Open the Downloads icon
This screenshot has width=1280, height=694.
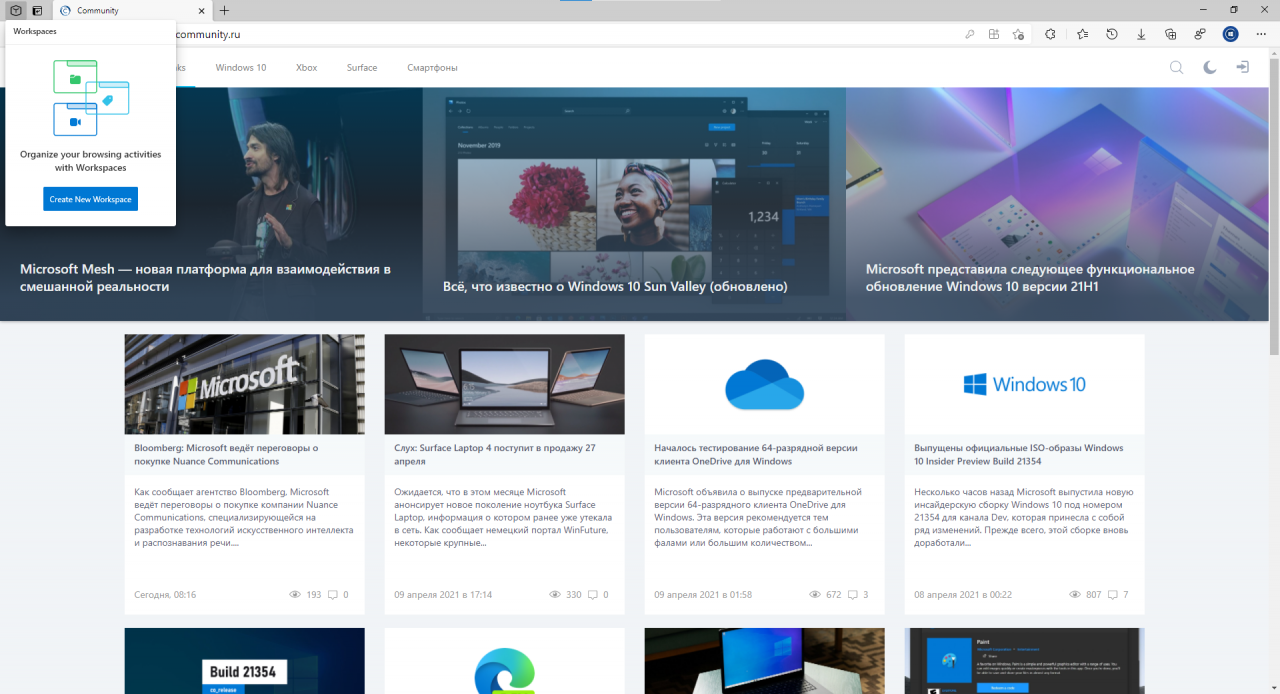click(x=1141, y=34)
